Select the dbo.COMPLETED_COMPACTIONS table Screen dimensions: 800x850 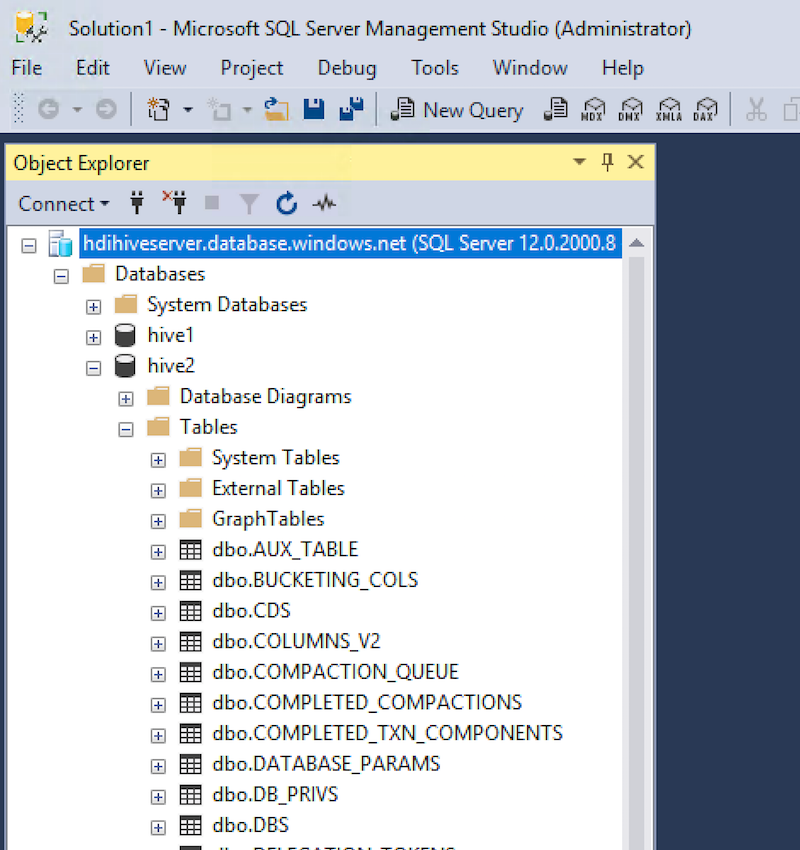point(367,702)
